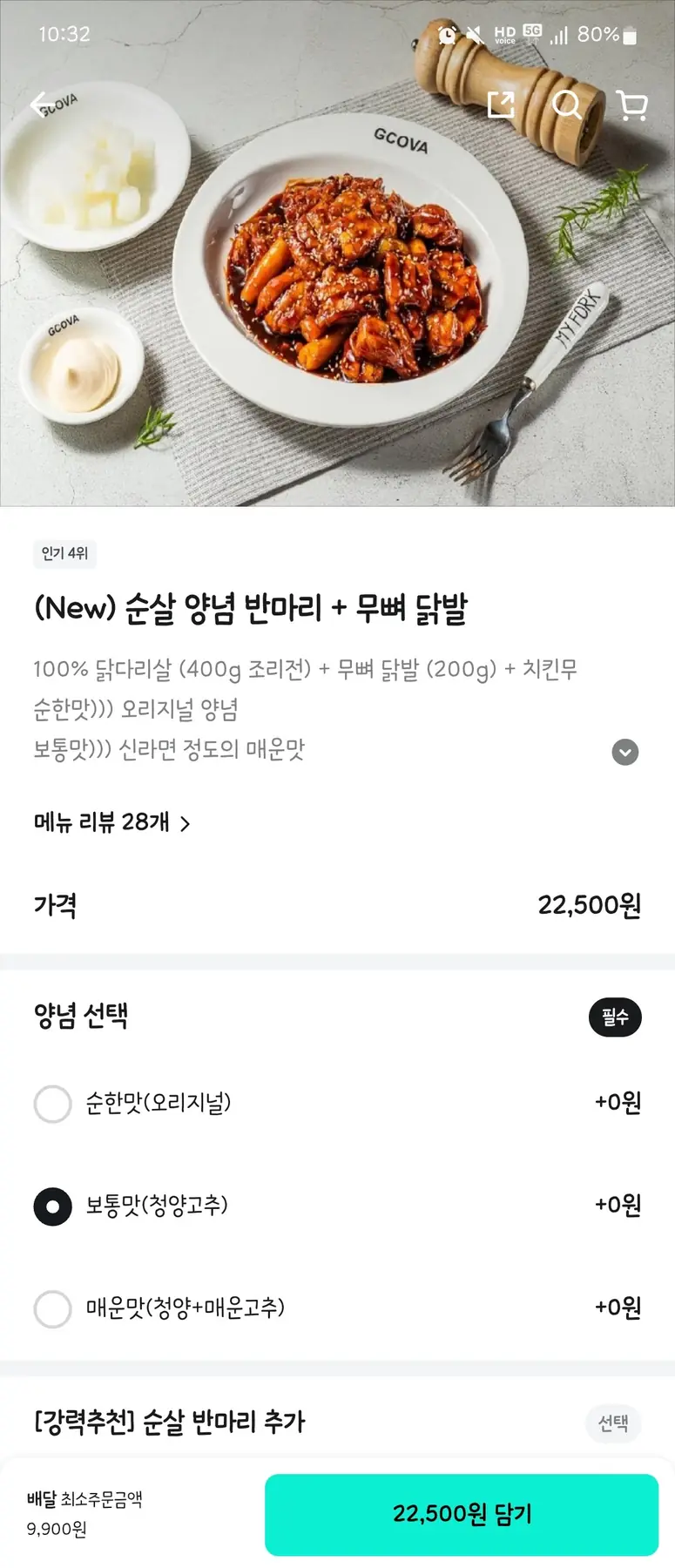The width and height of the screenshot is (675, 1568).
Task: Tap the battery indicator icon
Action: (631, 36)
